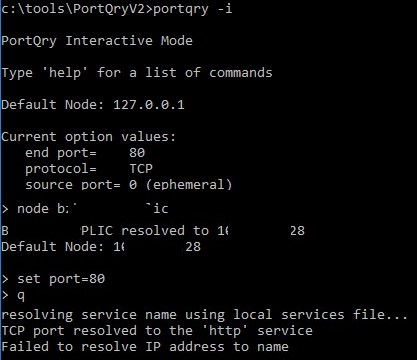The width and height of the screenshot is (417, 360).
Task: Click the word 'help' in the instructions
Action: (65, 73)
